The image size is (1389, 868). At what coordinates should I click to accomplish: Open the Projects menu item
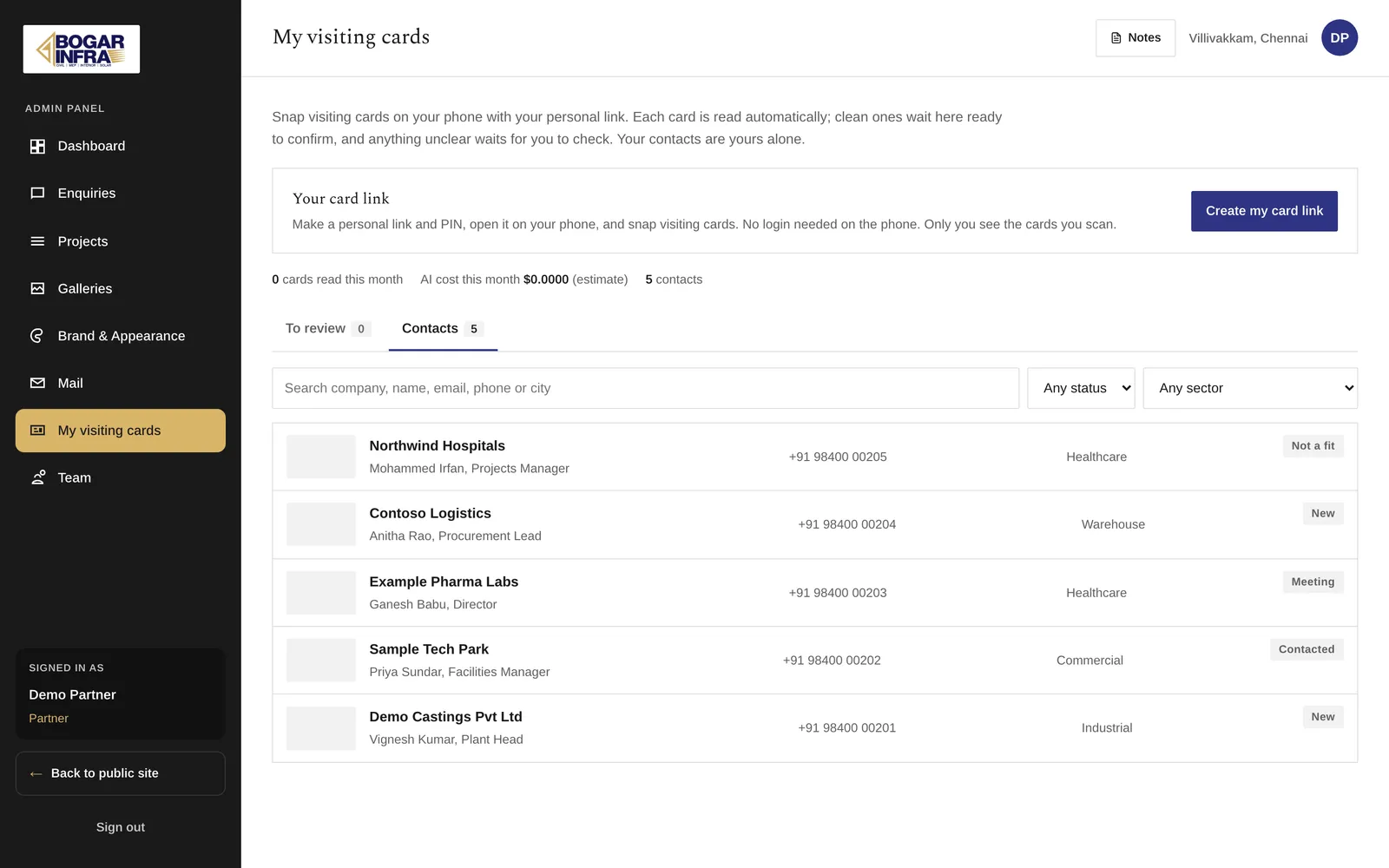click(121, 241)
